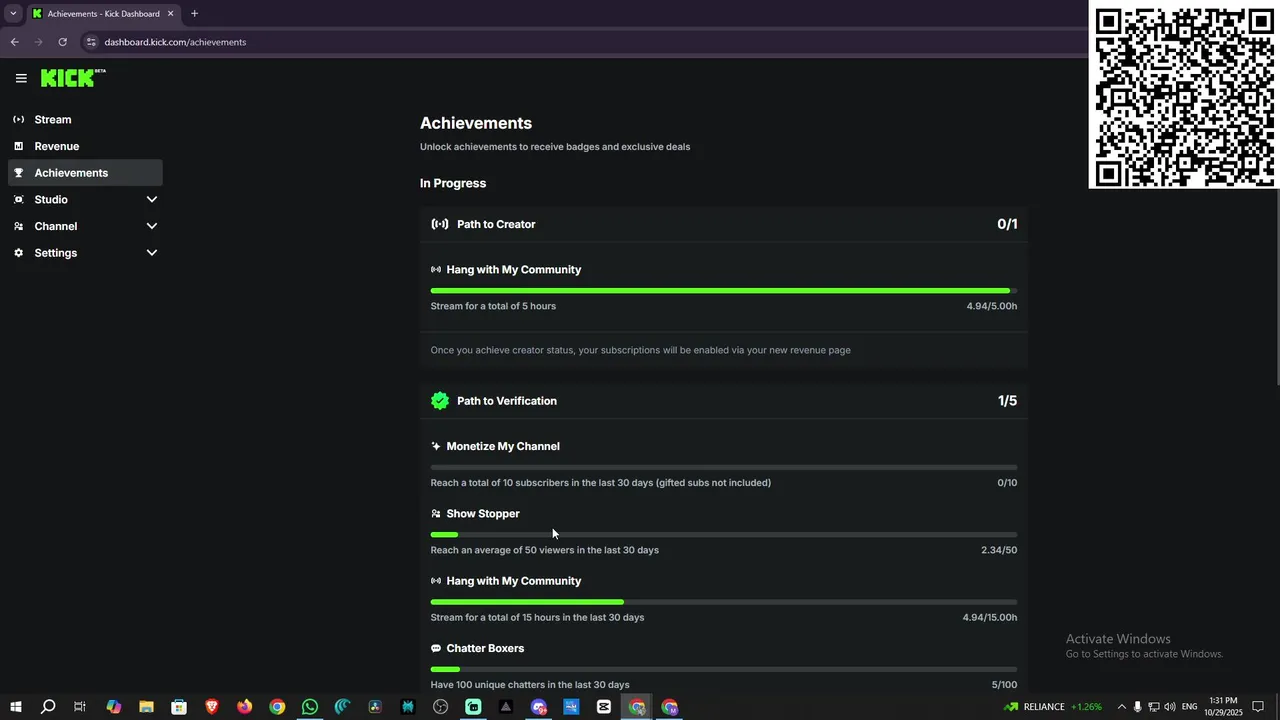Open Windows taskbar search
The height and width of the screenshot is (720, 1280).
47,707
